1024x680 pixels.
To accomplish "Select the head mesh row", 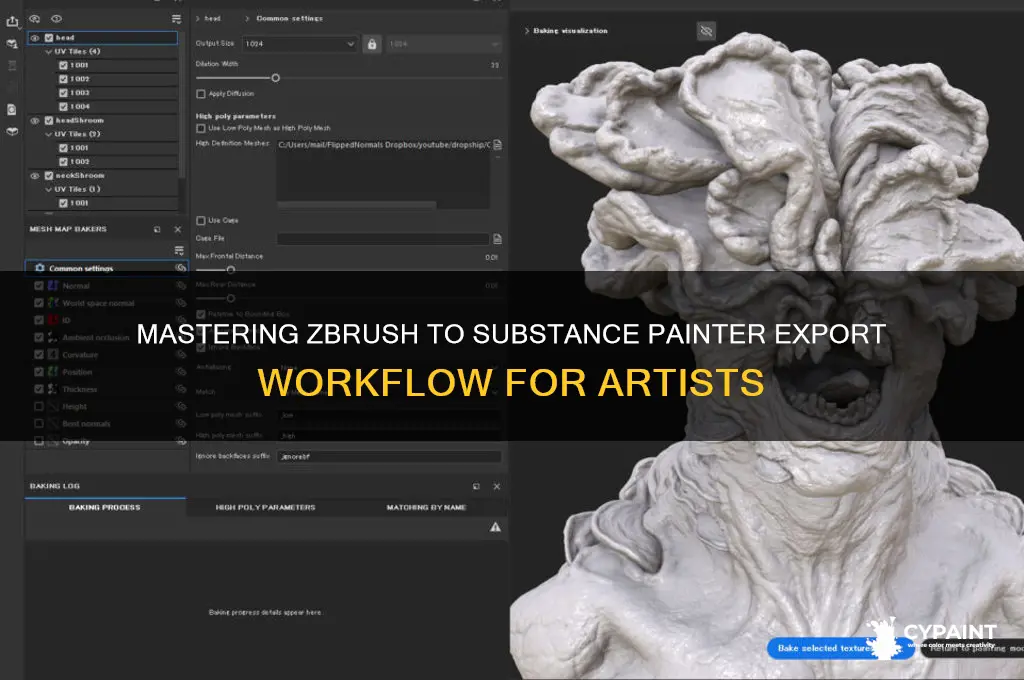I will pos(102,38).
